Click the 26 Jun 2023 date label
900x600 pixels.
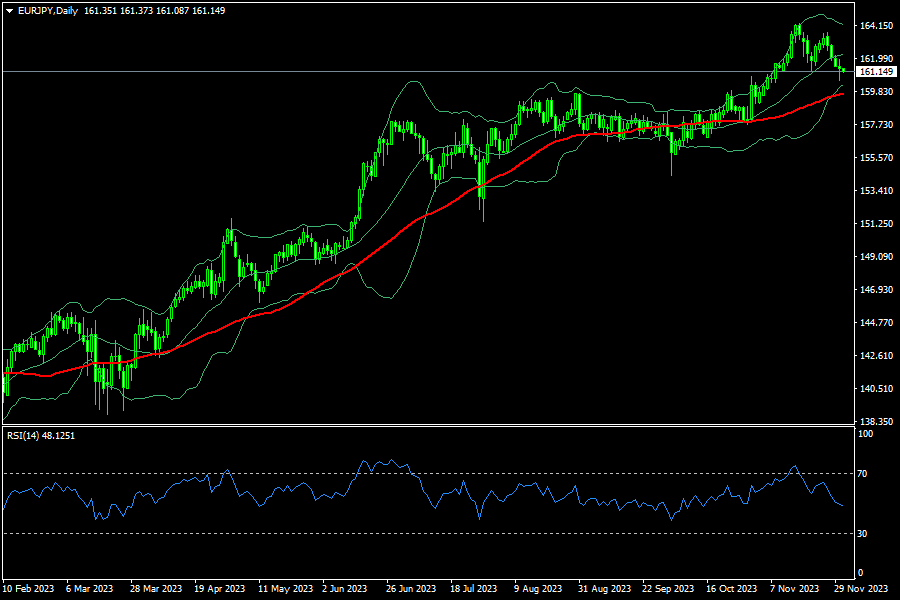[x=411, y=589]
